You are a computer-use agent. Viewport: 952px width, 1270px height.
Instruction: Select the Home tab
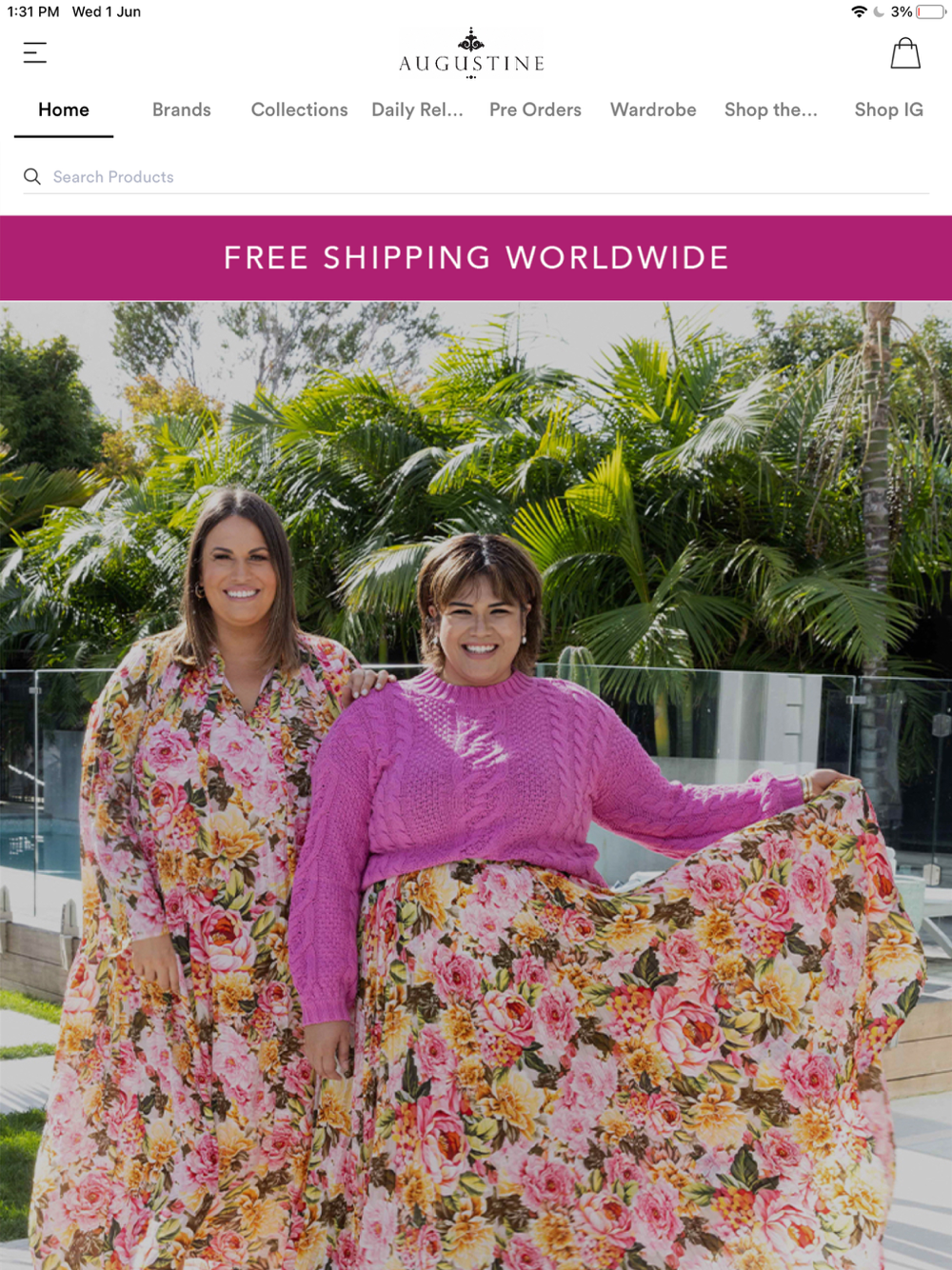[x=64, y=109]
